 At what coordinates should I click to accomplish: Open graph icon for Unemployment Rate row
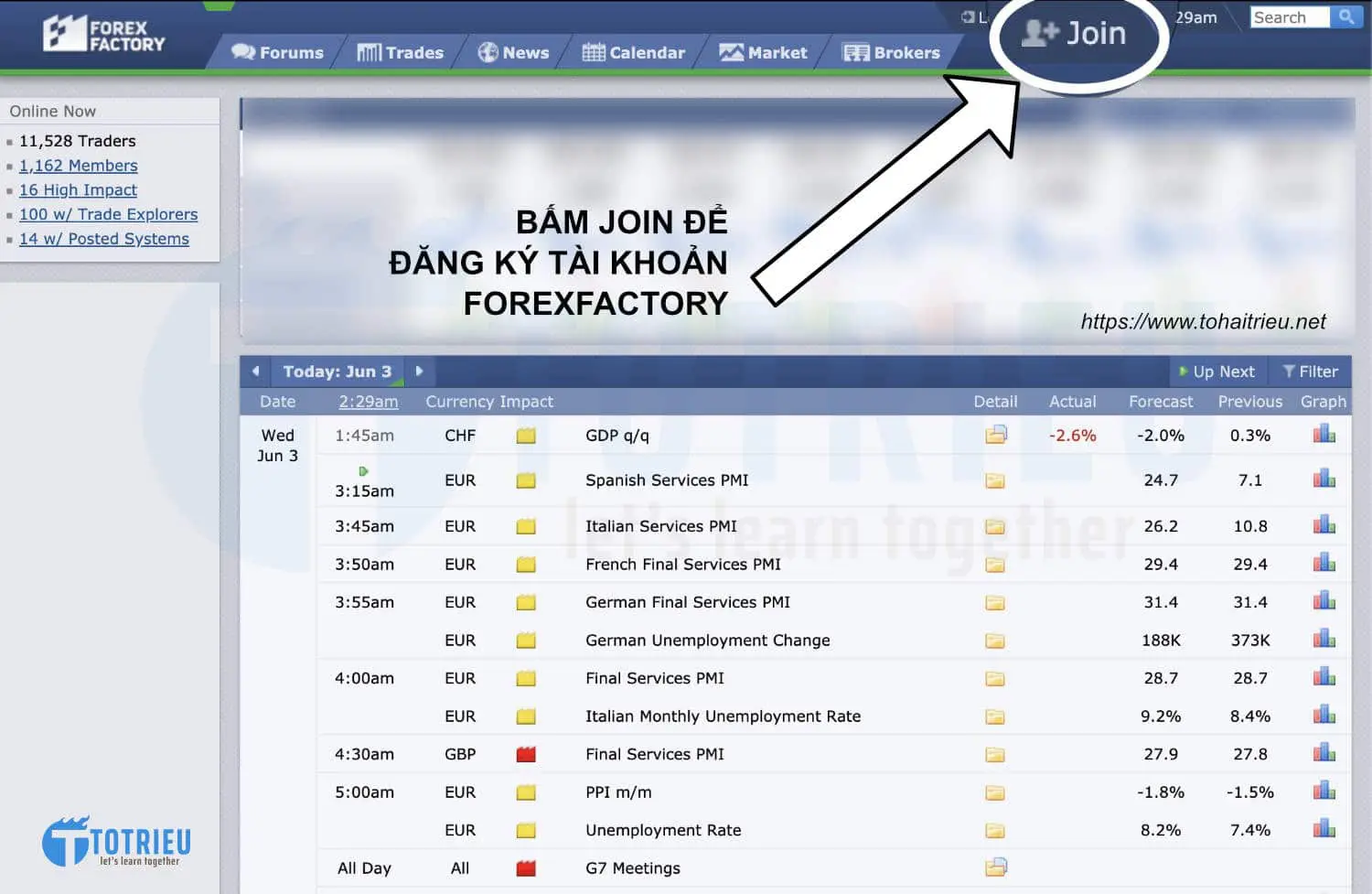(1324, 829)
